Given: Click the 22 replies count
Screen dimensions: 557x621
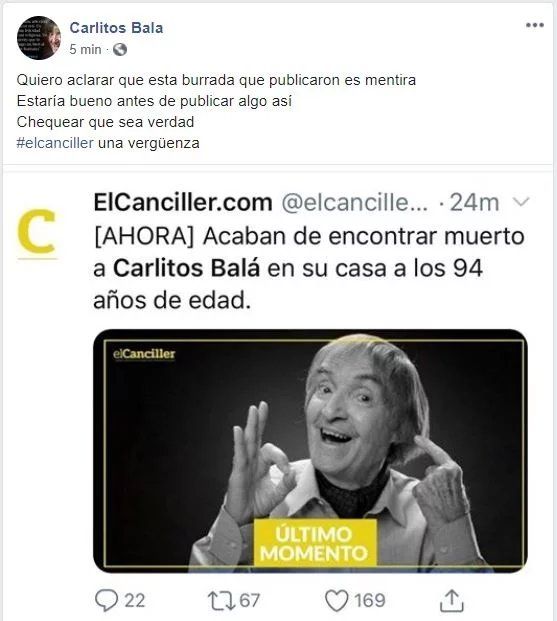Looking at the screenshot, I should pyautogui.click(x=135, y=600).
